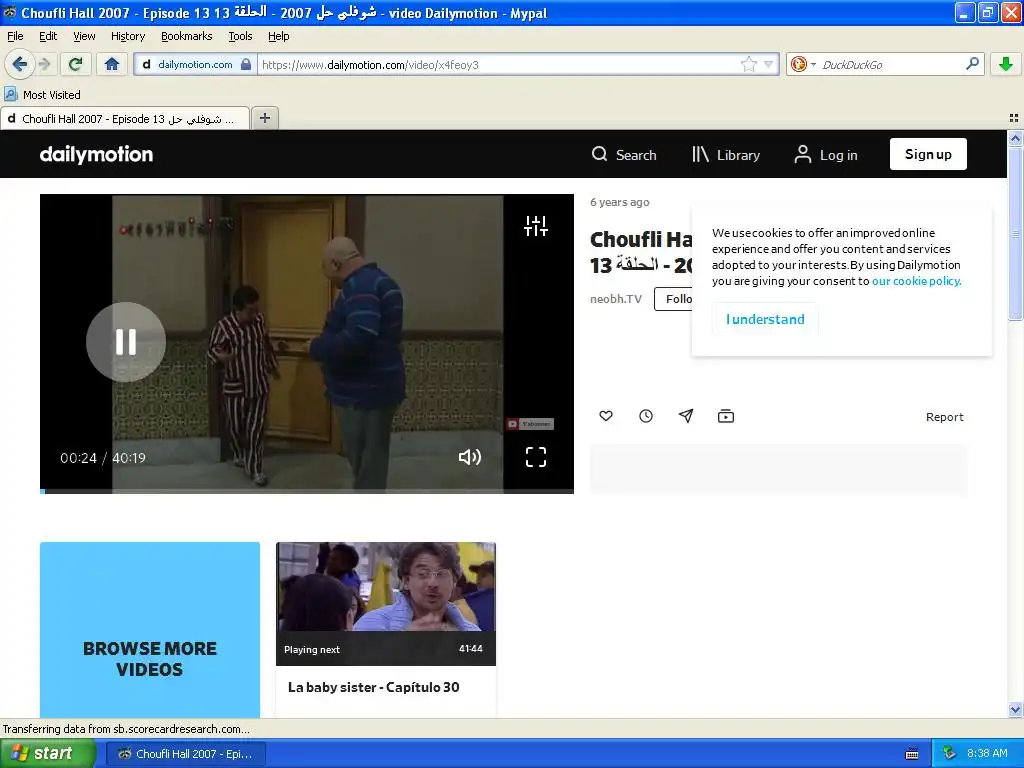Image resolution: width=1024 pixels, height=768 pixels.
Task: Click the Sign up button
Action: click(928, 154)
